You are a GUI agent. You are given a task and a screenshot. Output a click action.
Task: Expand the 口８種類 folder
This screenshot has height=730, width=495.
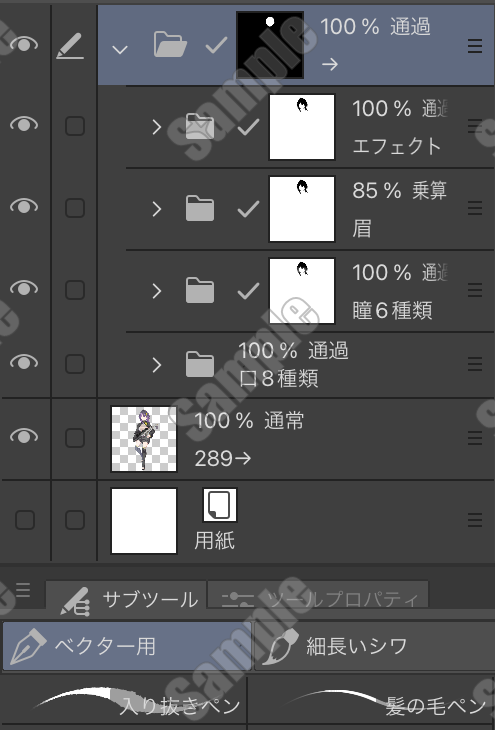[157, 365]
